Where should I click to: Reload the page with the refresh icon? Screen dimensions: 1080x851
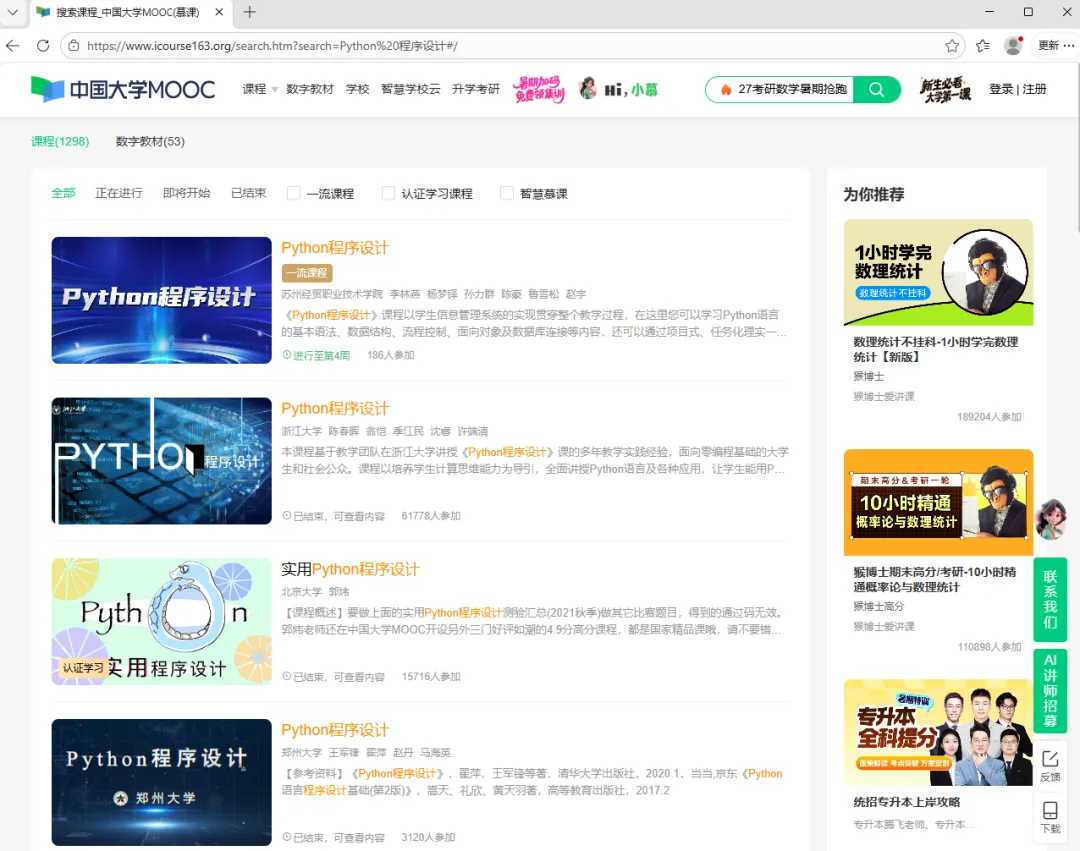[43, 46]
